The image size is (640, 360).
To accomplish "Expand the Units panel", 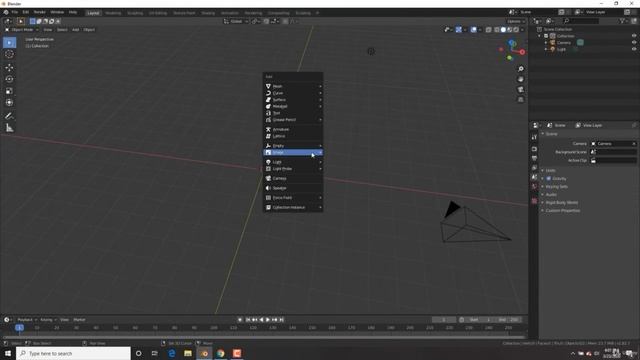I will (550, 170).
